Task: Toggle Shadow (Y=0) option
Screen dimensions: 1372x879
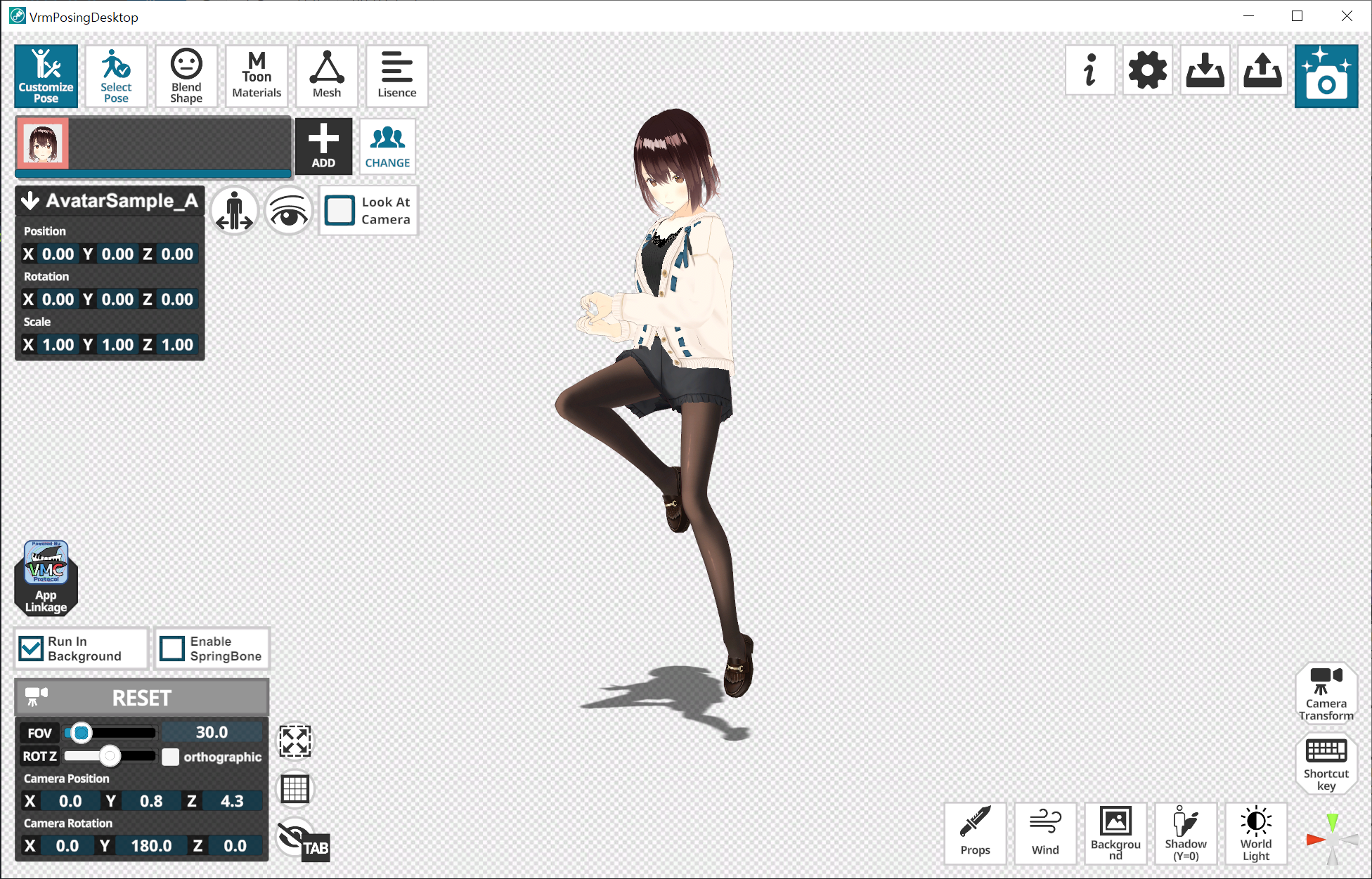Action: tap(1186, 833)
